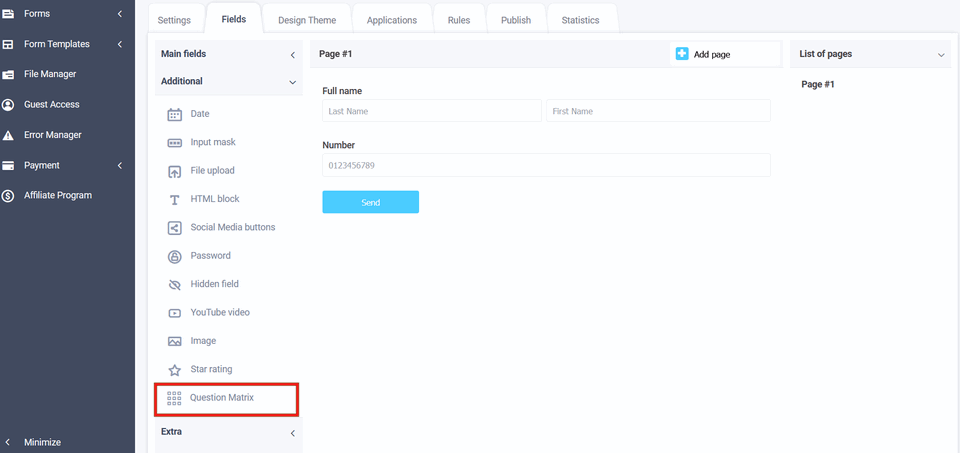960x453 pixels.
Task: Switch to the Design Theme tab
Action: pyautogui.click(x=307, y=20)
